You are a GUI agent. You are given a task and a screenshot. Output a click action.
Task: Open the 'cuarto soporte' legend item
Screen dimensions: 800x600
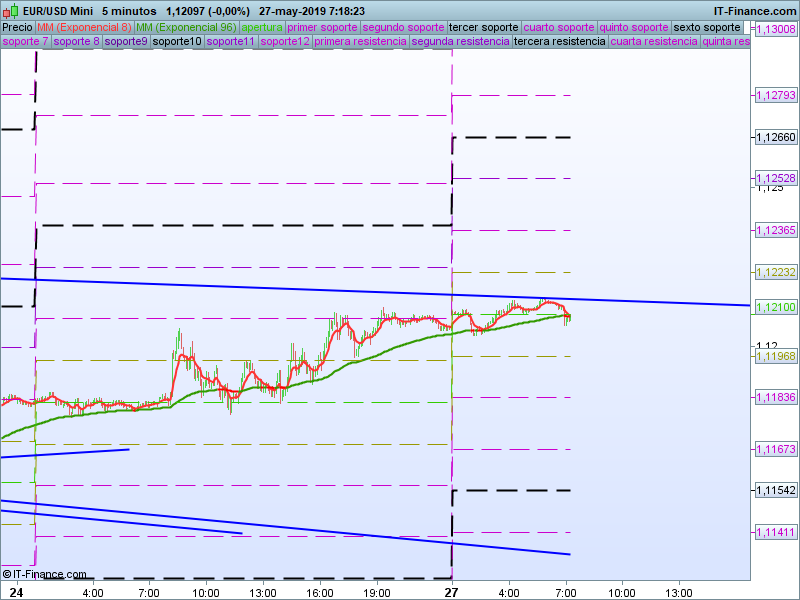coord(560,27)
